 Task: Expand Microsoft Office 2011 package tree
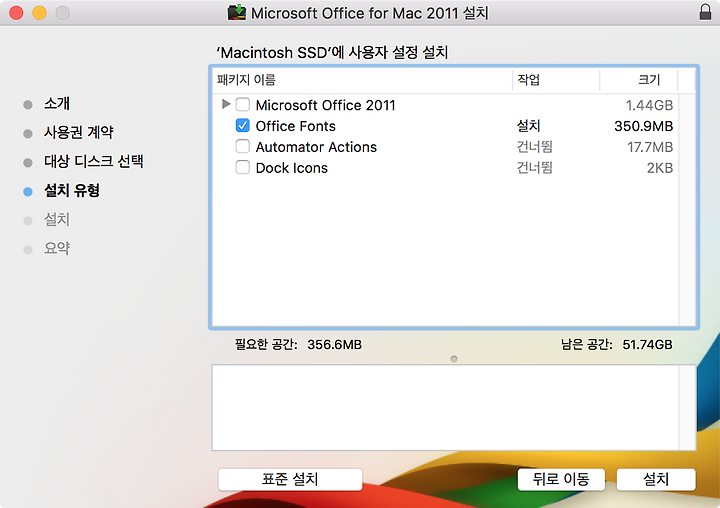pos(225,104)
